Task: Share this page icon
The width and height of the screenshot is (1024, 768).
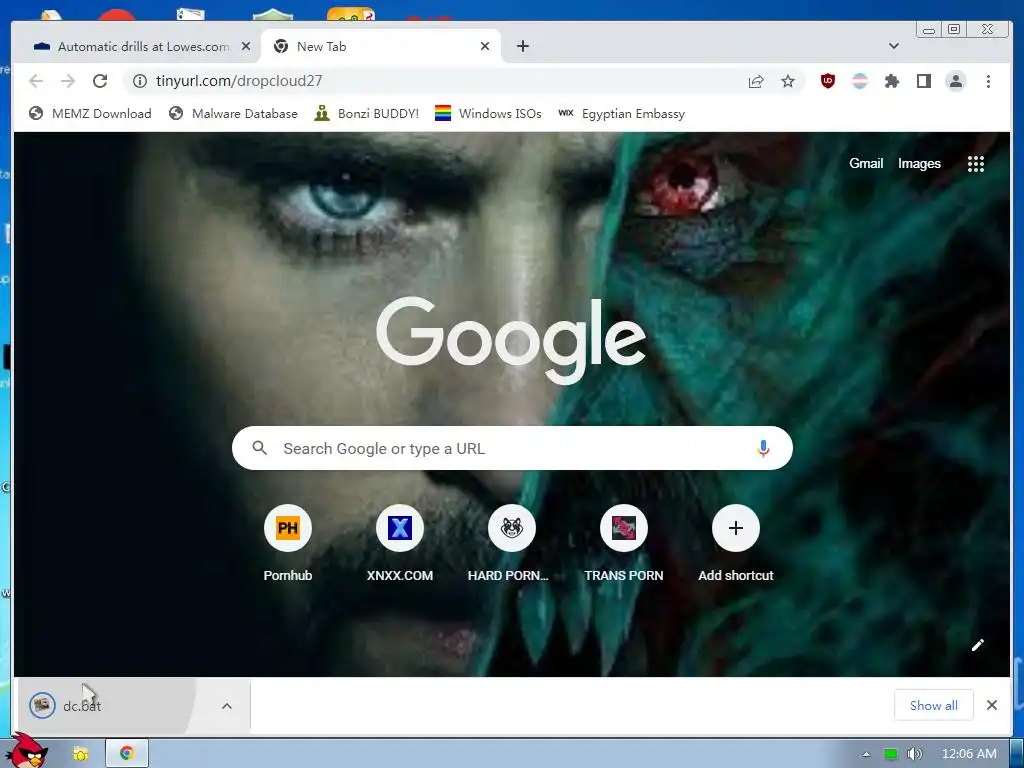Action: [x=756, y=81]
